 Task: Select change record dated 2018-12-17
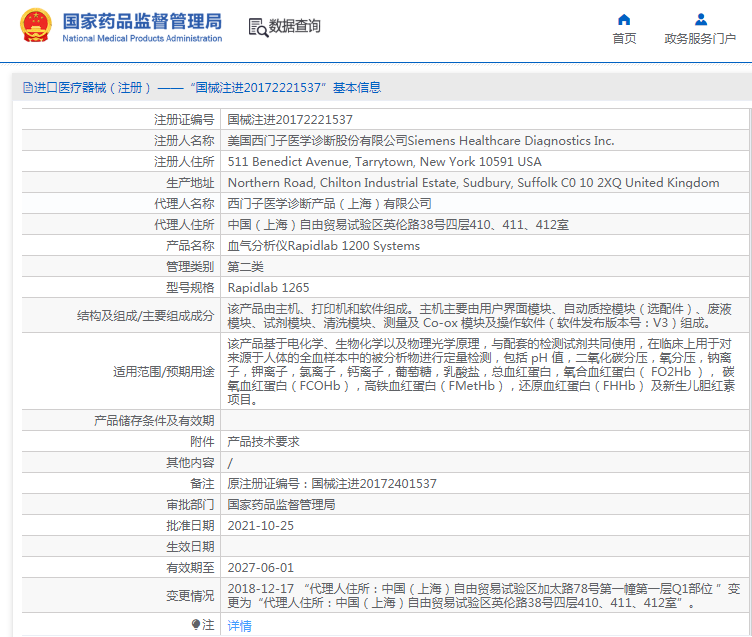coord(483,596)
